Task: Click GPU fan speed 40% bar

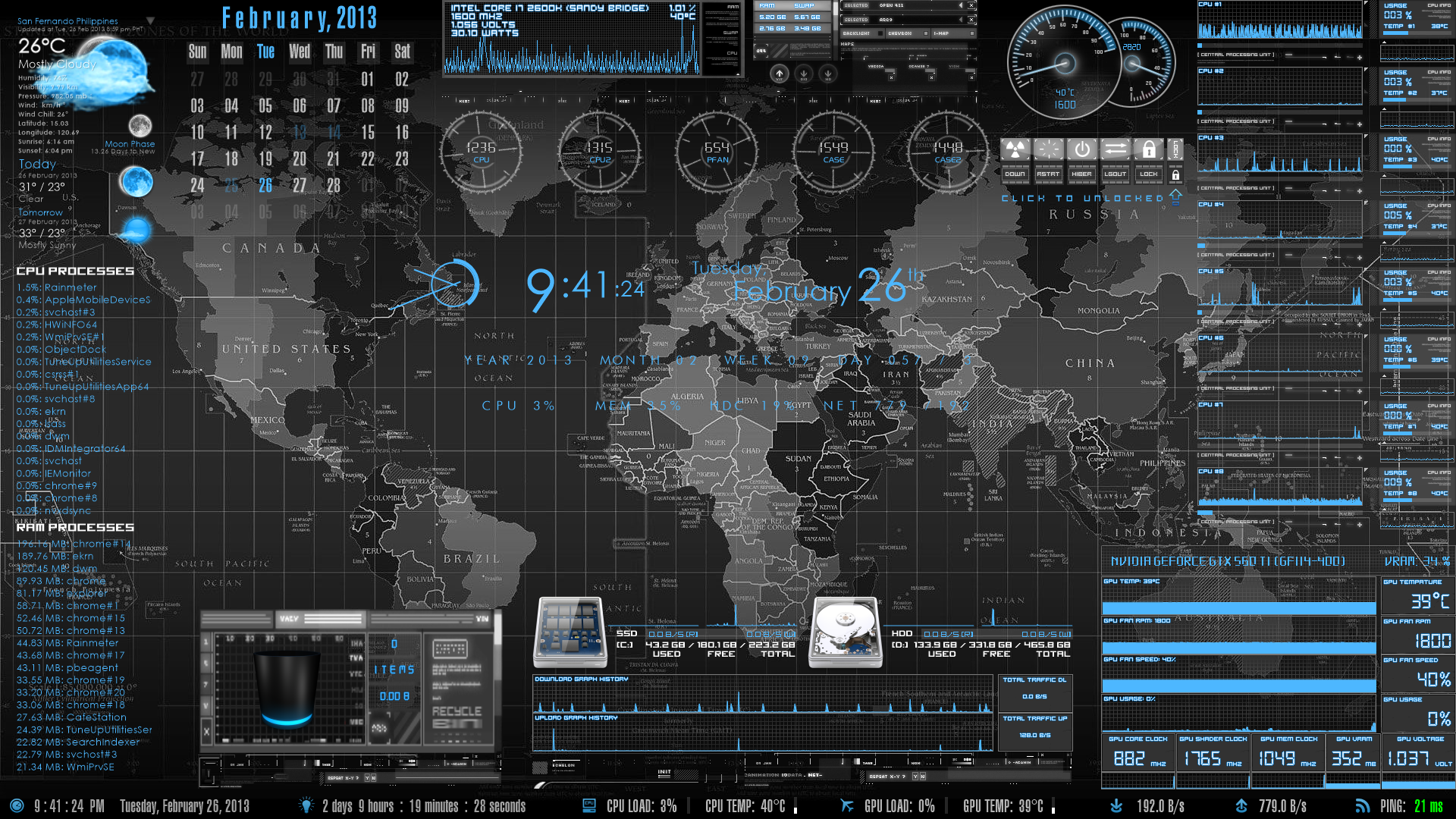Action: (x=1238, y=686)
